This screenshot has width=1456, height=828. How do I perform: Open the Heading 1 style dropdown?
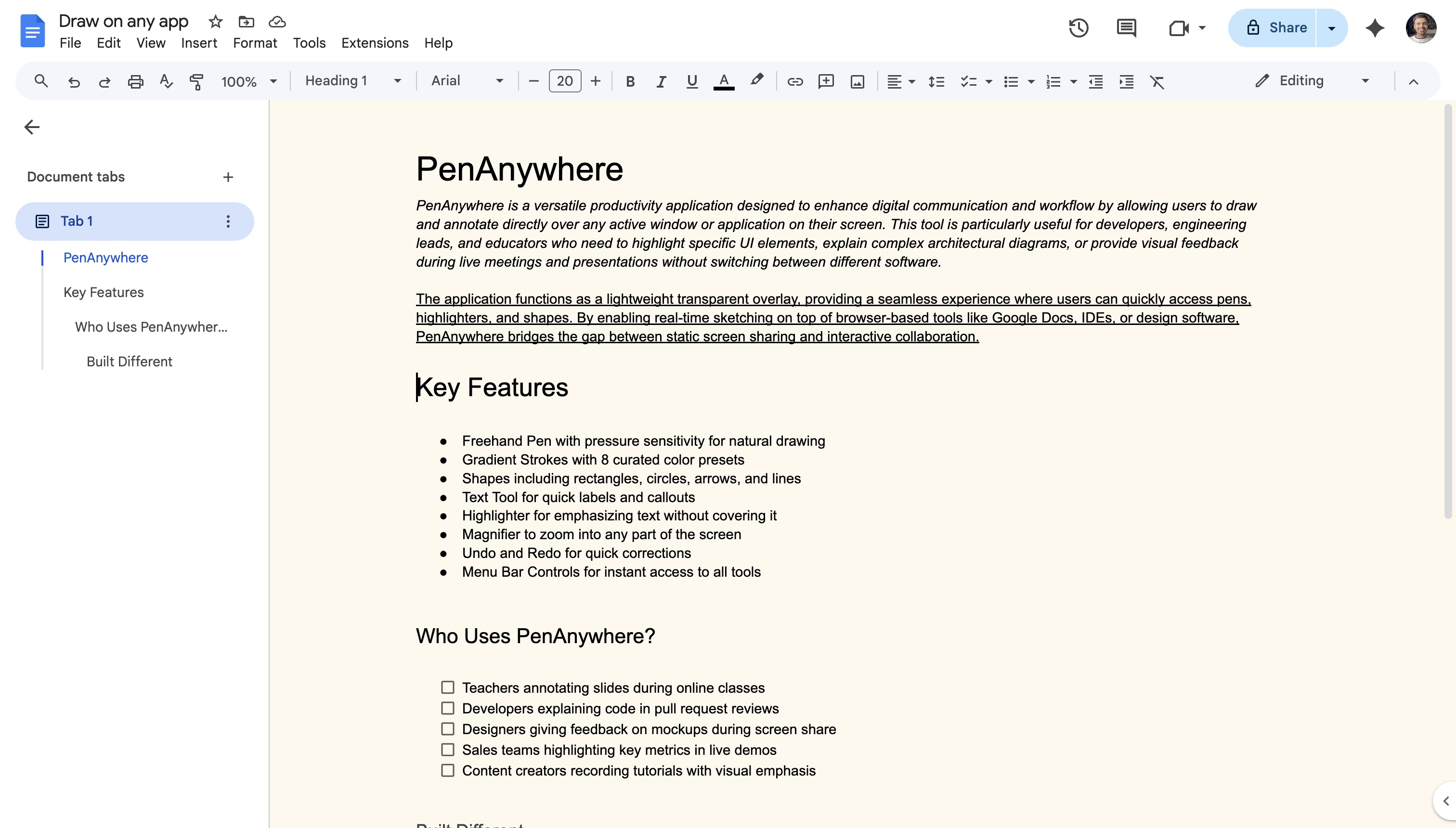click(x=352, y=81)
